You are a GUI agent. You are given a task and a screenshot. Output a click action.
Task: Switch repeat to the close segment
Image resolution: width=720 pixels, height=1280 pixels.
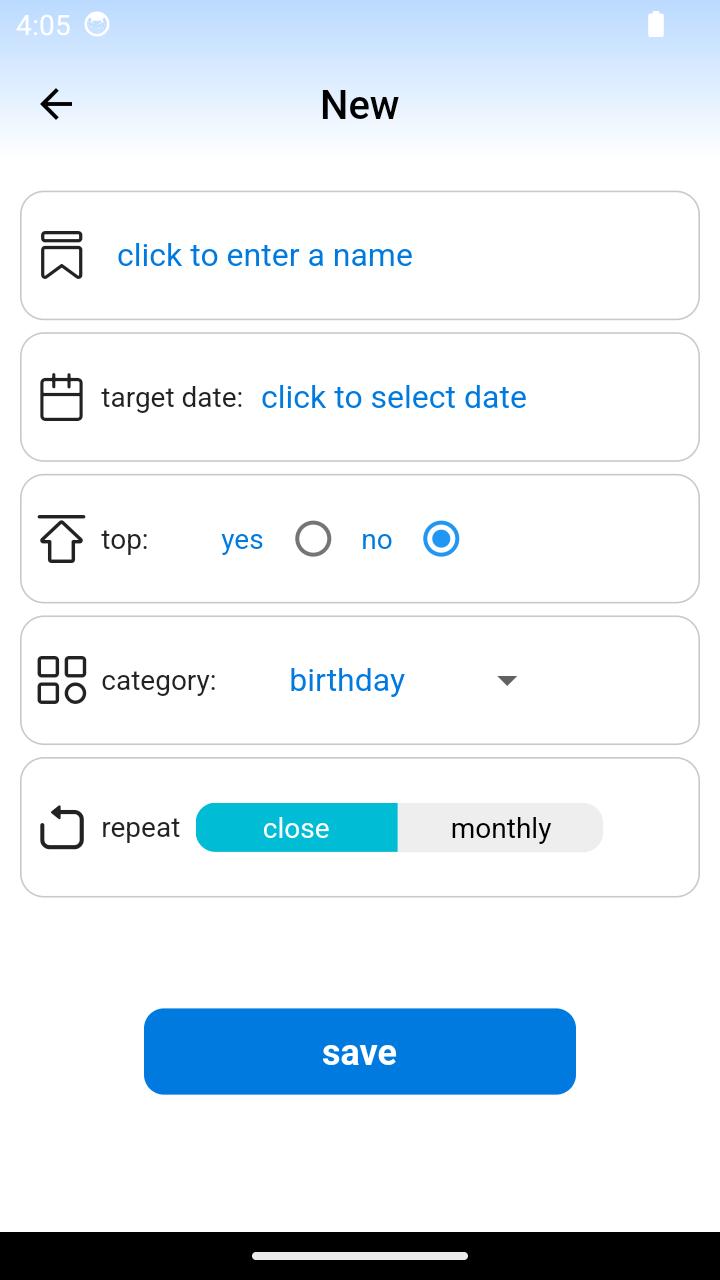[297, 828]
